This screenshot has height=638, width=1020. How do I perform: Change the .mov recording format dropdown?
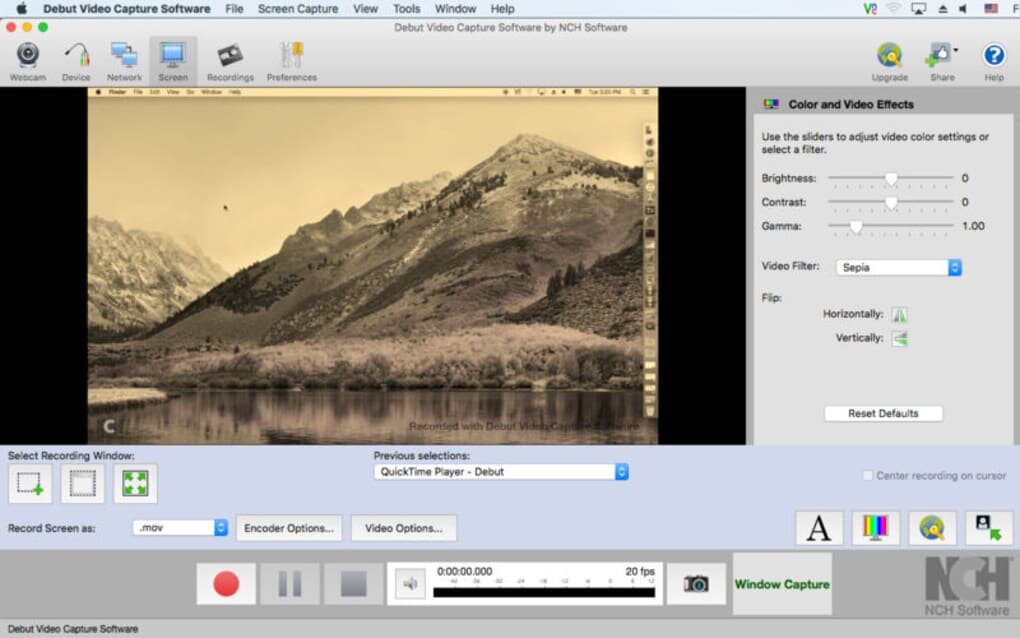click(180, 527)
